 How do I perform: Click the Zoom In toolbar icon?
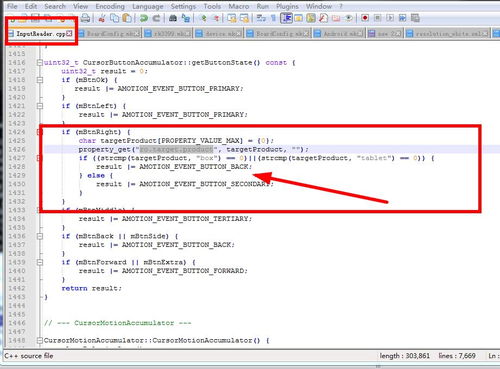203,18
